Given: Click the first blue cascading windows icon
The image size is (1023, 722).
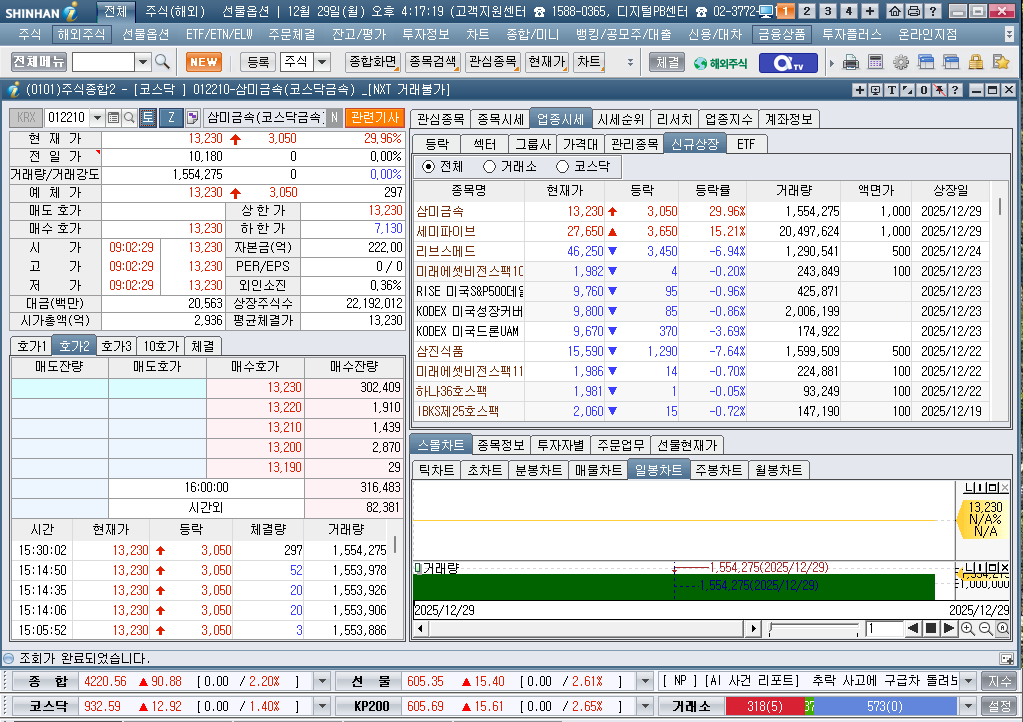Looking at the screenshot, I should (926, 63).
